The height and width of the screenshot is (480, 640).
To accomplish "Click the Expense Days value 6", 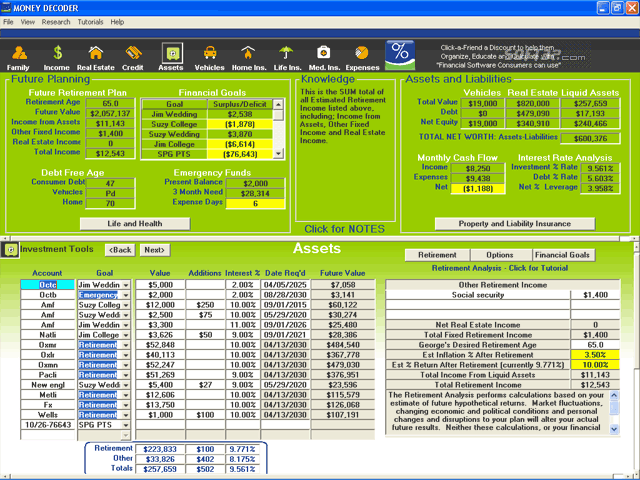I will pyautogui.click(x=255, y=204).
